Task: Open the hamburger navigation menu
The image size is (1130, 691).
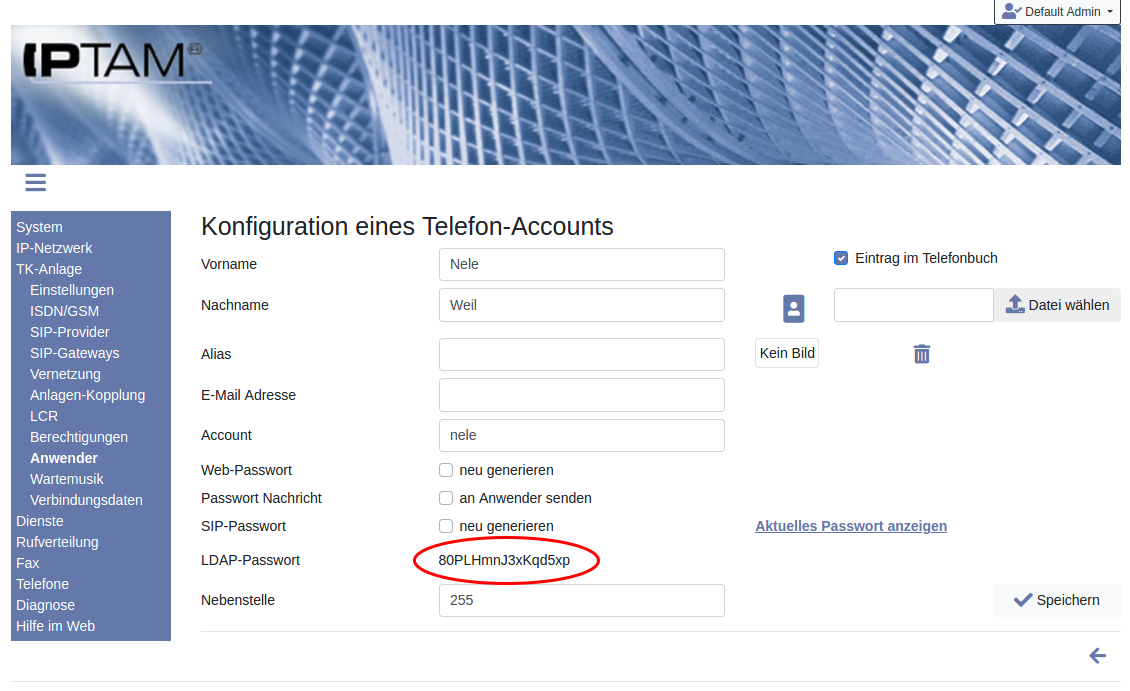Action: (x=36, y=182)
